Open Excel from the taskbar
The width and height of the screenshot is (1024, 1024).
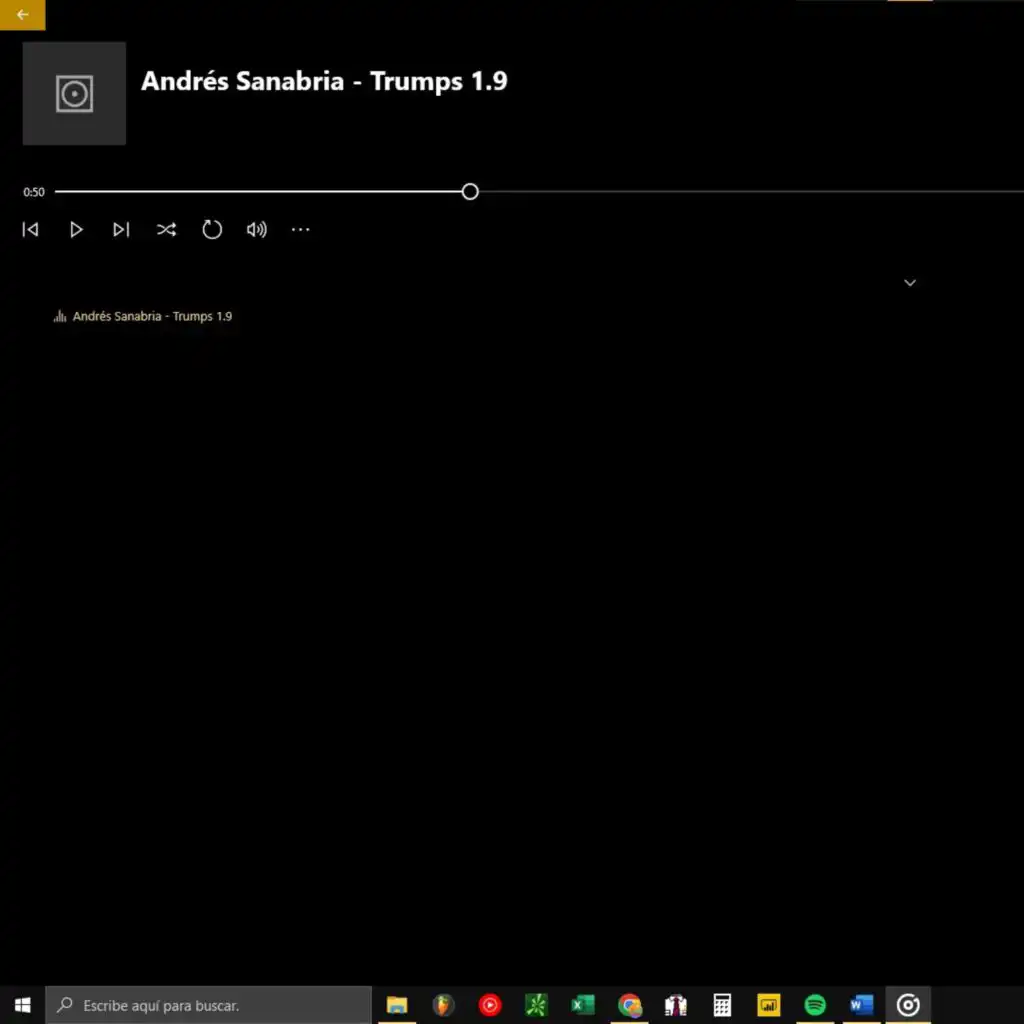pos(583,1005)
